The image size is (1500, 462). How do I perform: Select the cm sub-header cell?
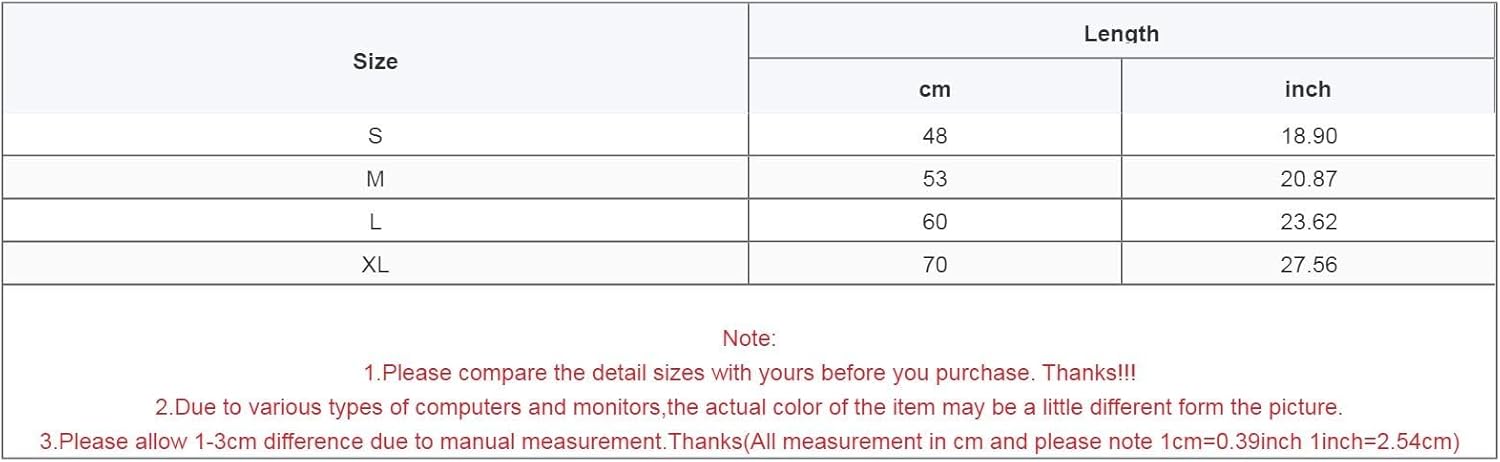(935, 89)
